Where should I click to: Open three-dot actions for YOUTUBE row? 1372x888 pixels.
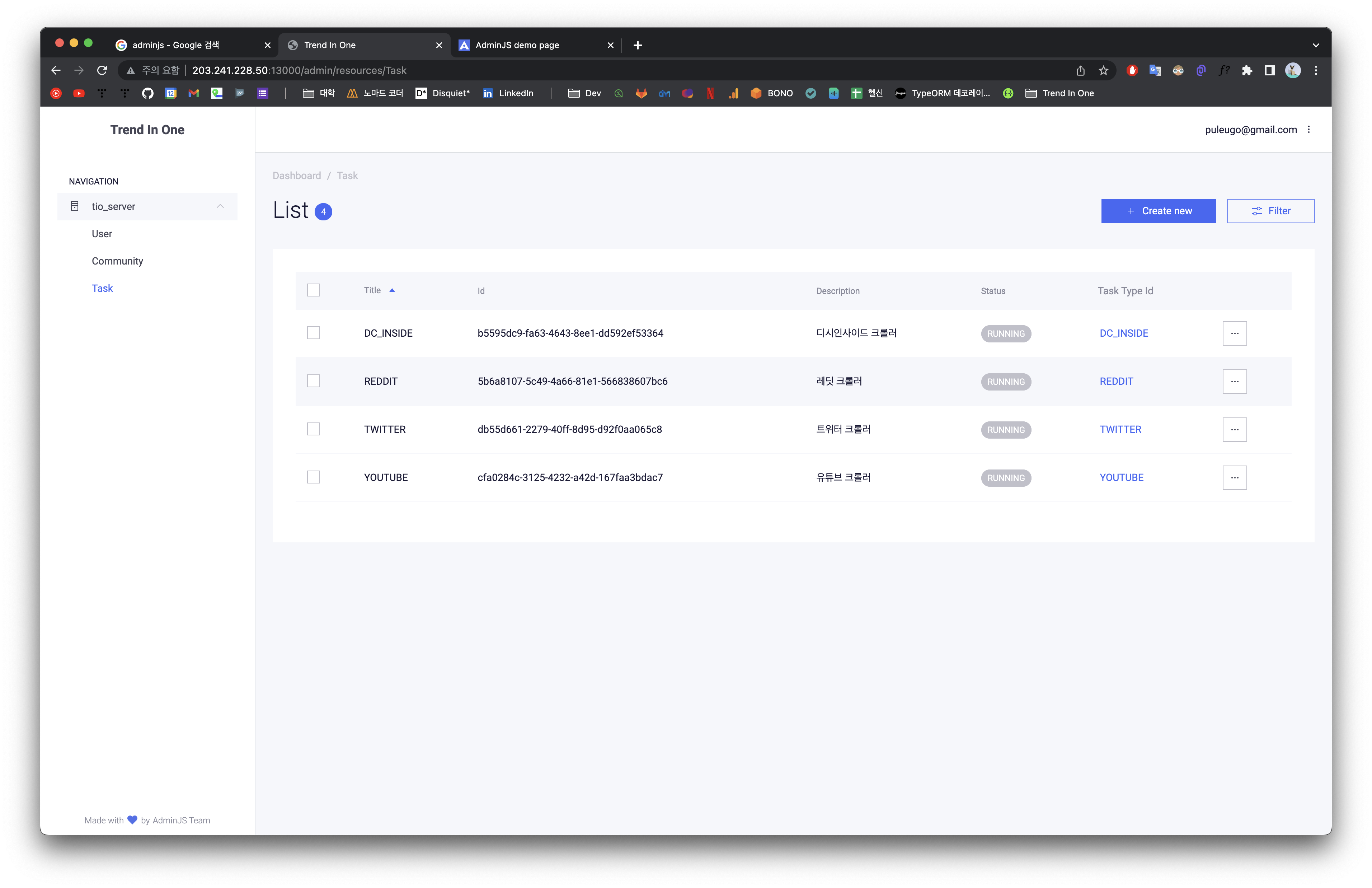point(1234,477)
